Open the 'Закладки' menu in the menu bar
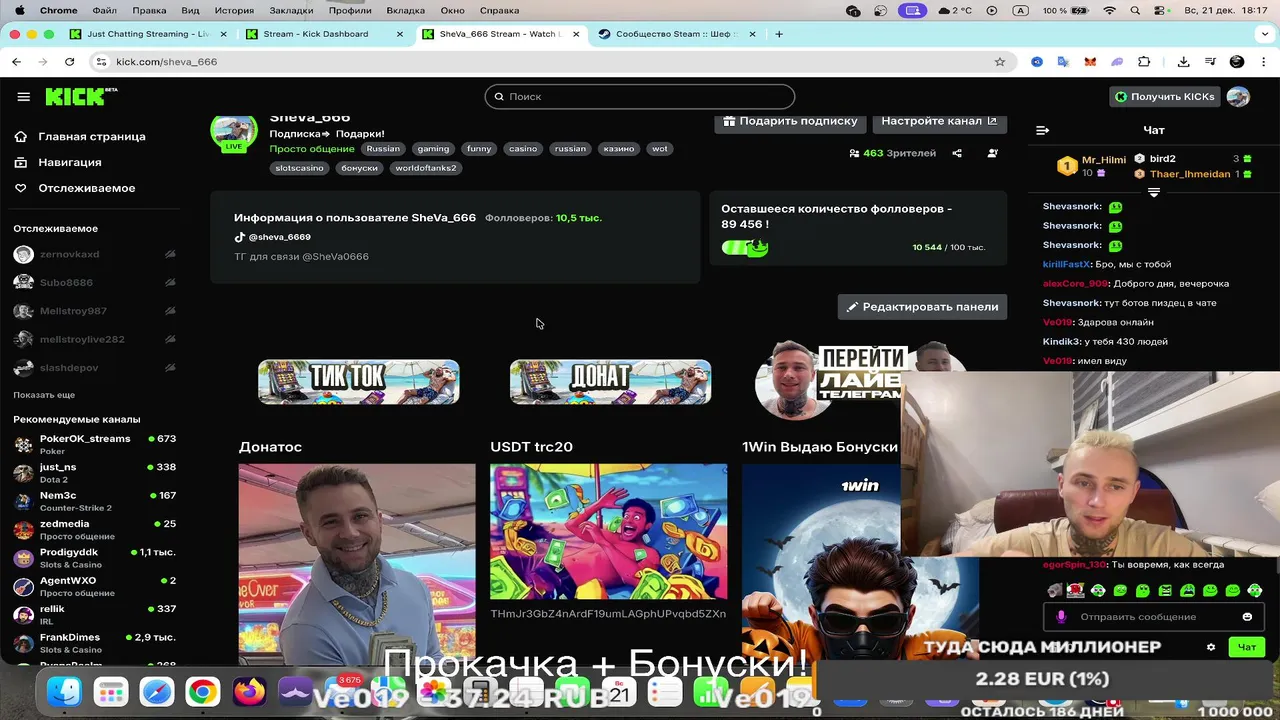The image size is (1280, 720). click(x=291, y=10)
